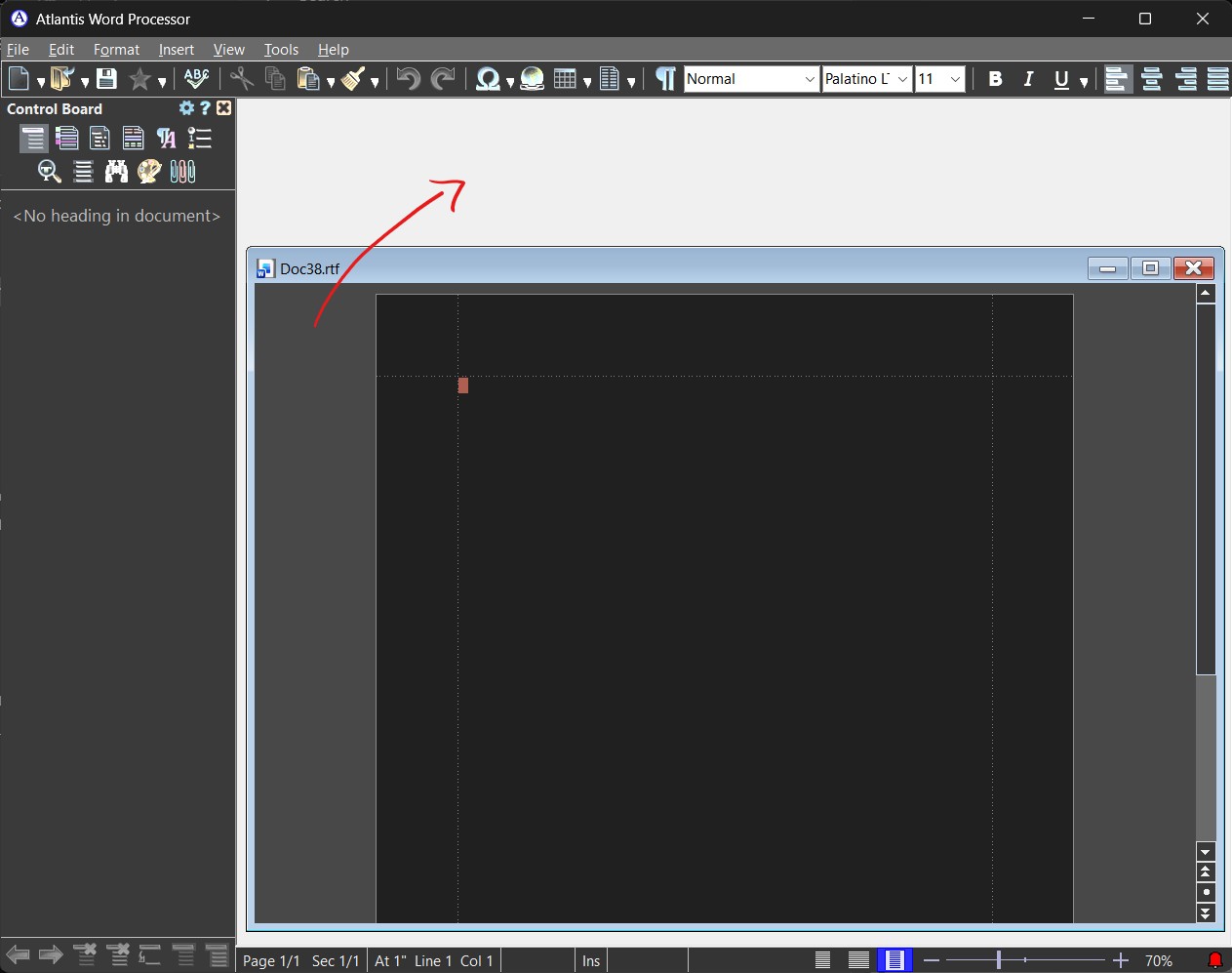Toggle formatting marks display

click(664, 80)
